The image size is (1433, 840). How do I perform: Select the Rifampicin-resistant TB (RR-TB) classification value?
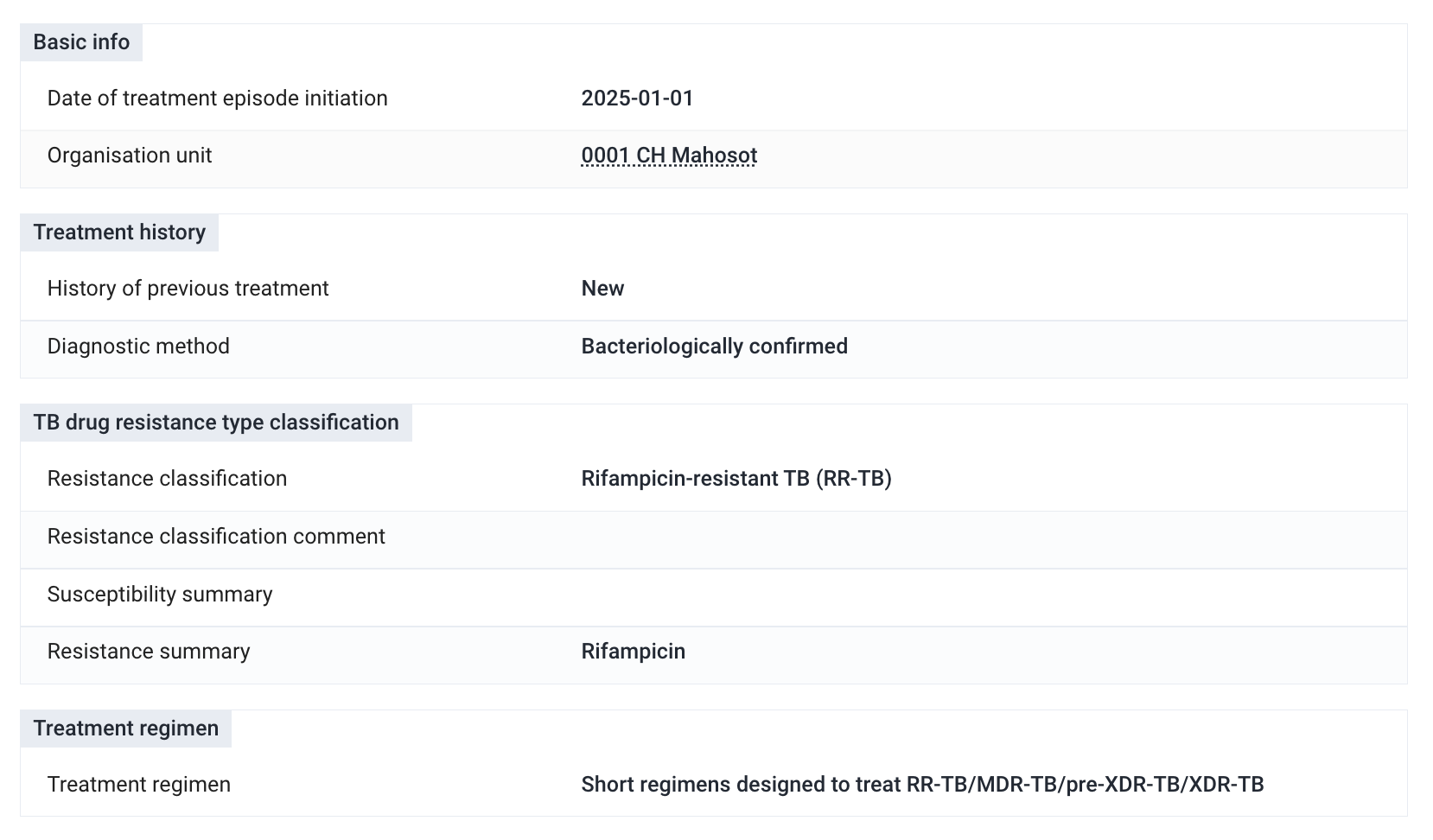click(736, 479)
